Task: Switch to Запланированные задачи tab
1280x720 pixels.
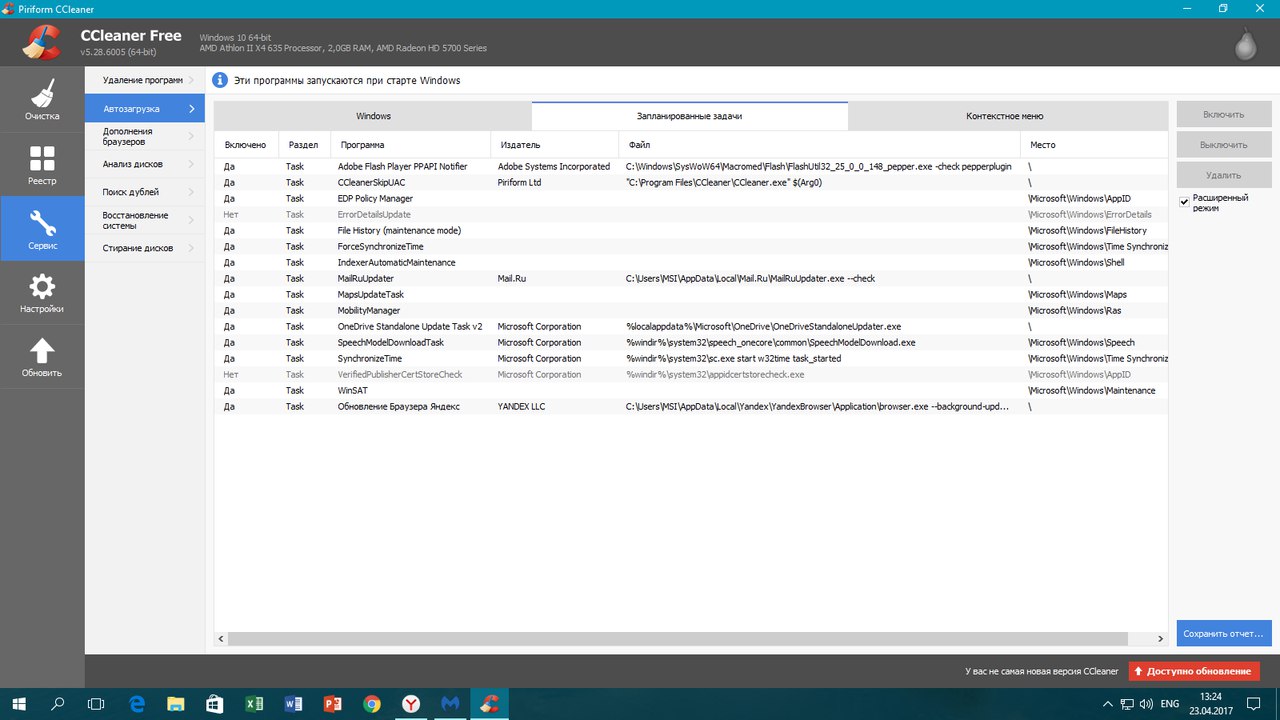Action: tap(690, 116)
